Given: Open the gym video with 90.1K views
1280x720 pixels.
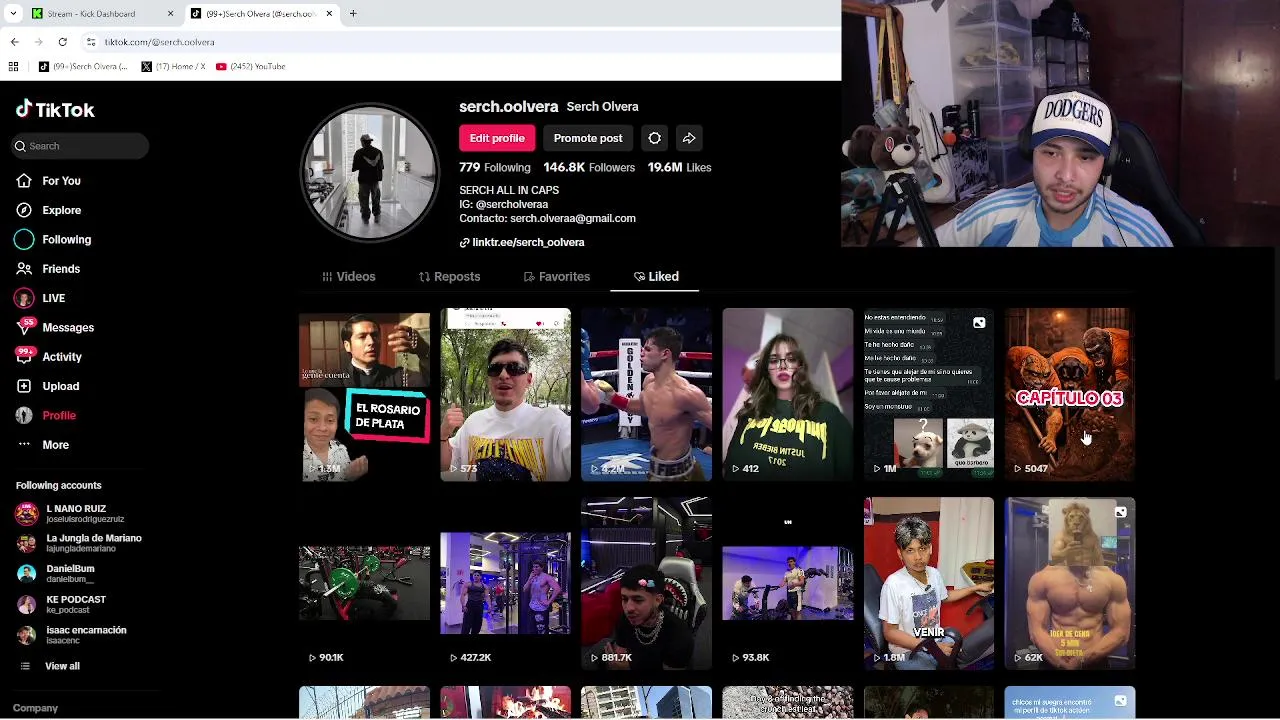Looking at the screenshot, I should [x=364, y=583].
